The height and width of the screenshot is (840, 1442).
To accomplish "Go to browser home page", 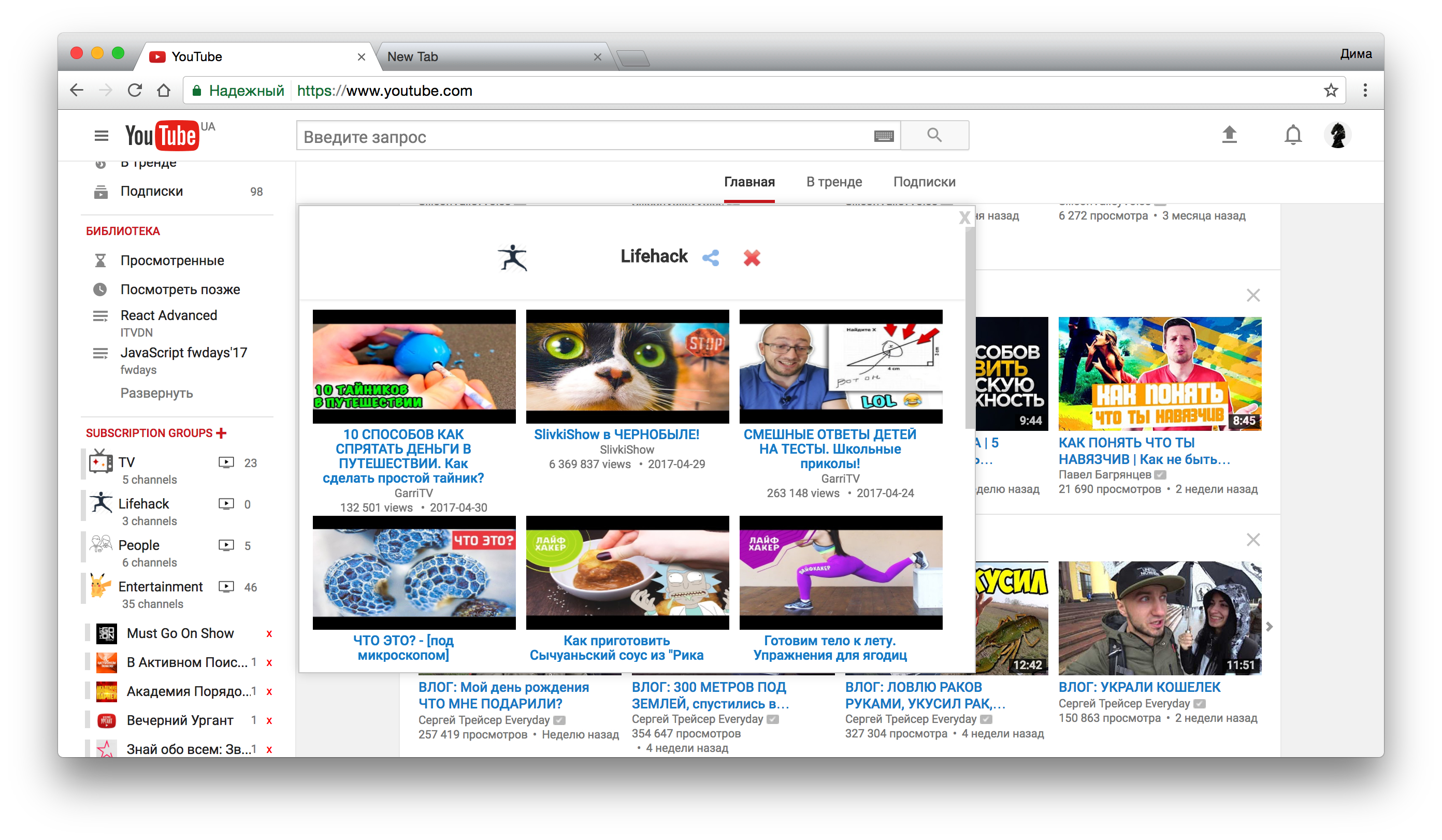I will [164, 91].
